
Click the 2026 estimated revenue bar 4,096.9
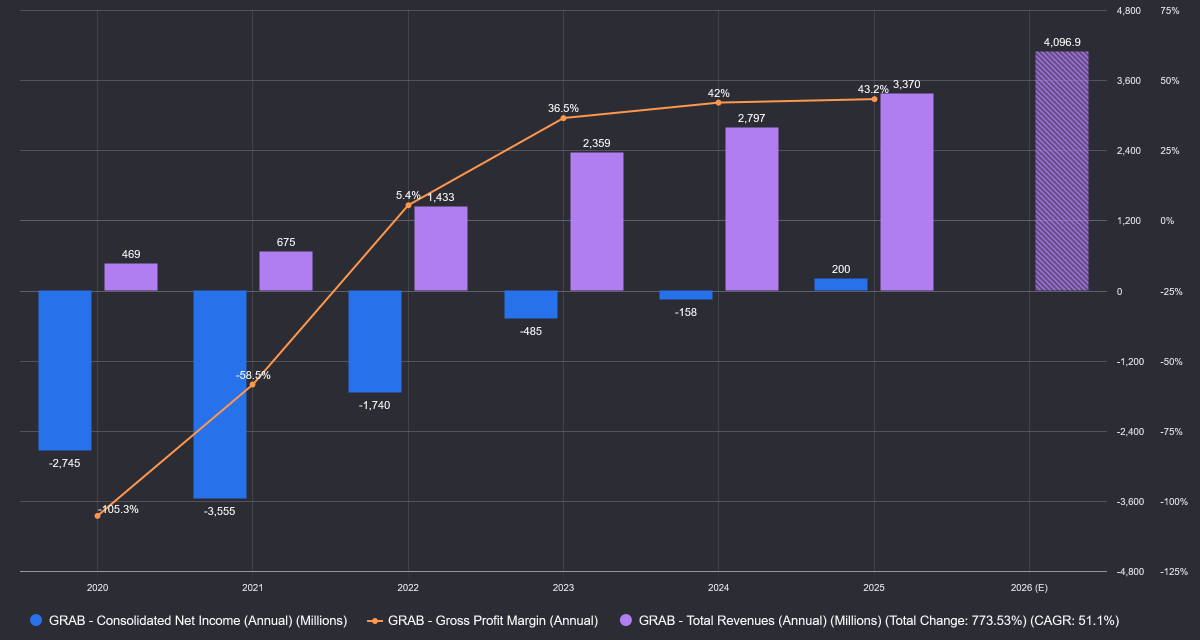pos(1062,171)
